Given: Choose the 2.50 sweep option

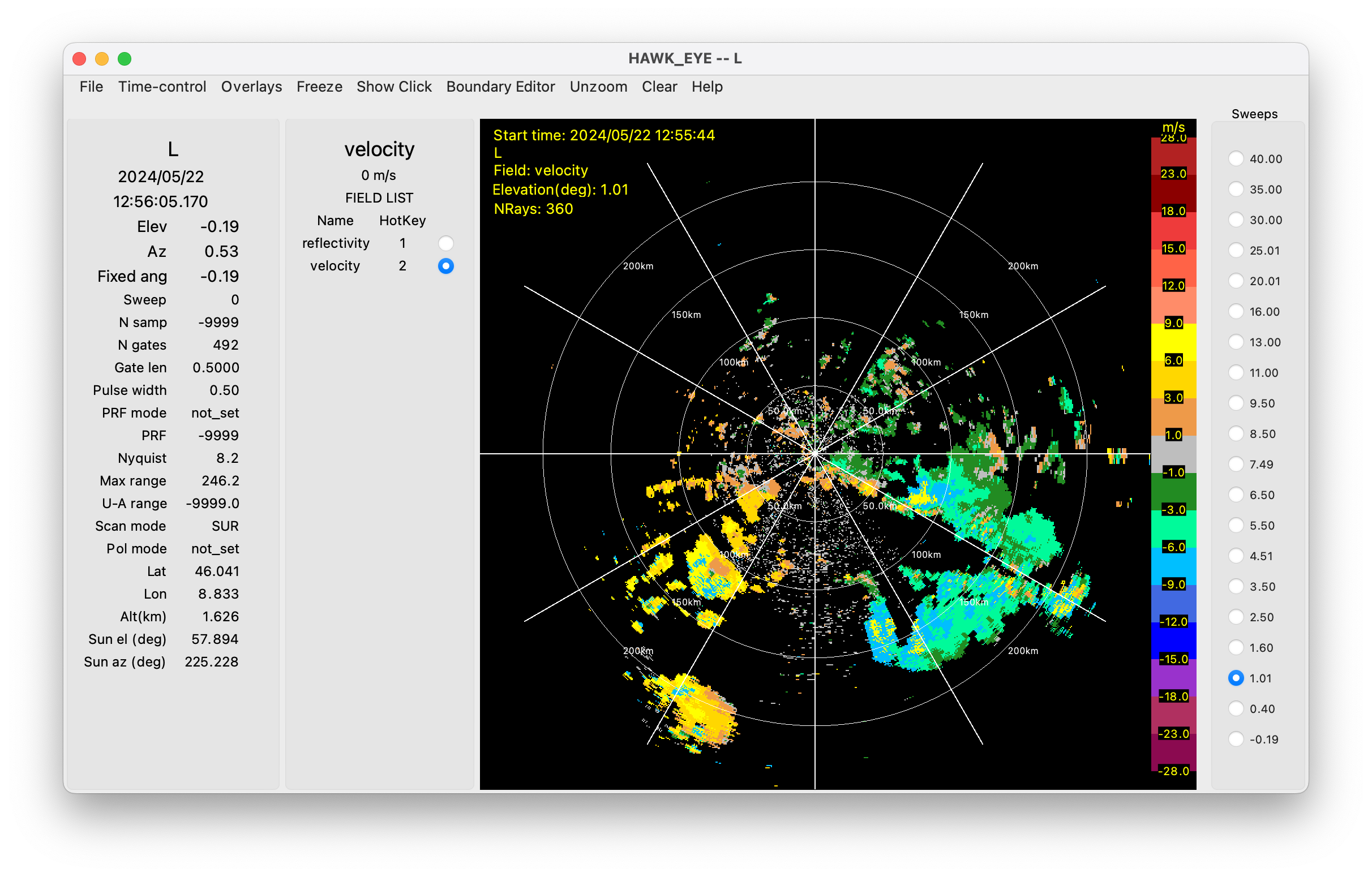Looking at the screenshot, I should [x=1235, y=617].
